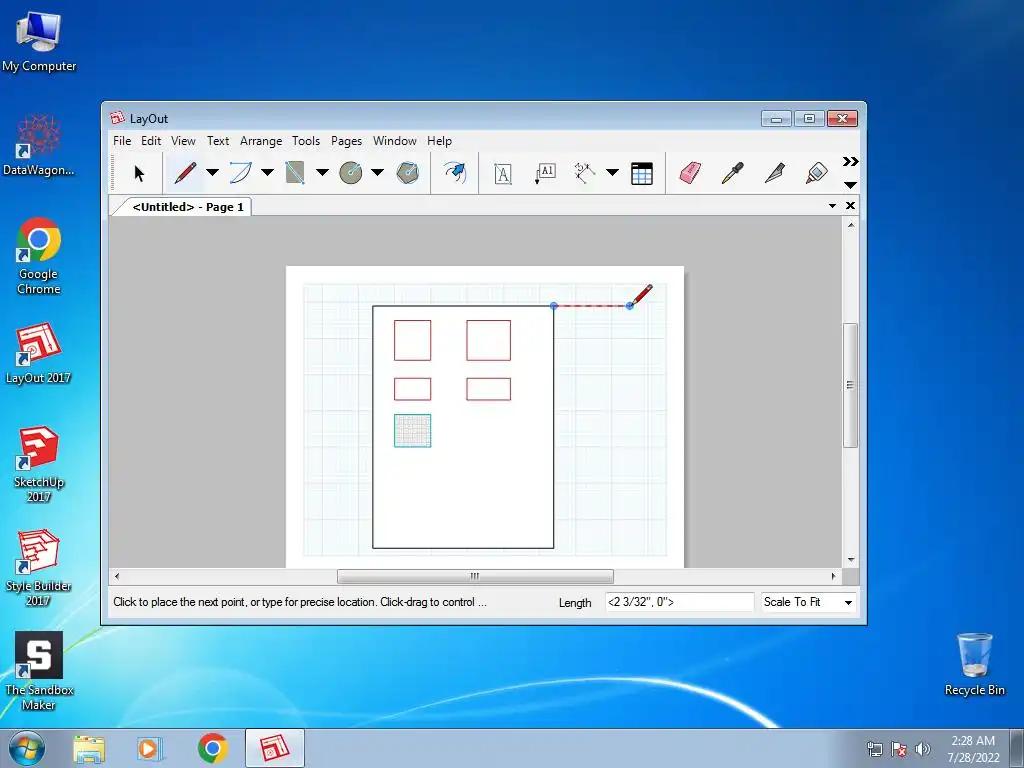Open Chrome from the taskbar

click(213, 748)
